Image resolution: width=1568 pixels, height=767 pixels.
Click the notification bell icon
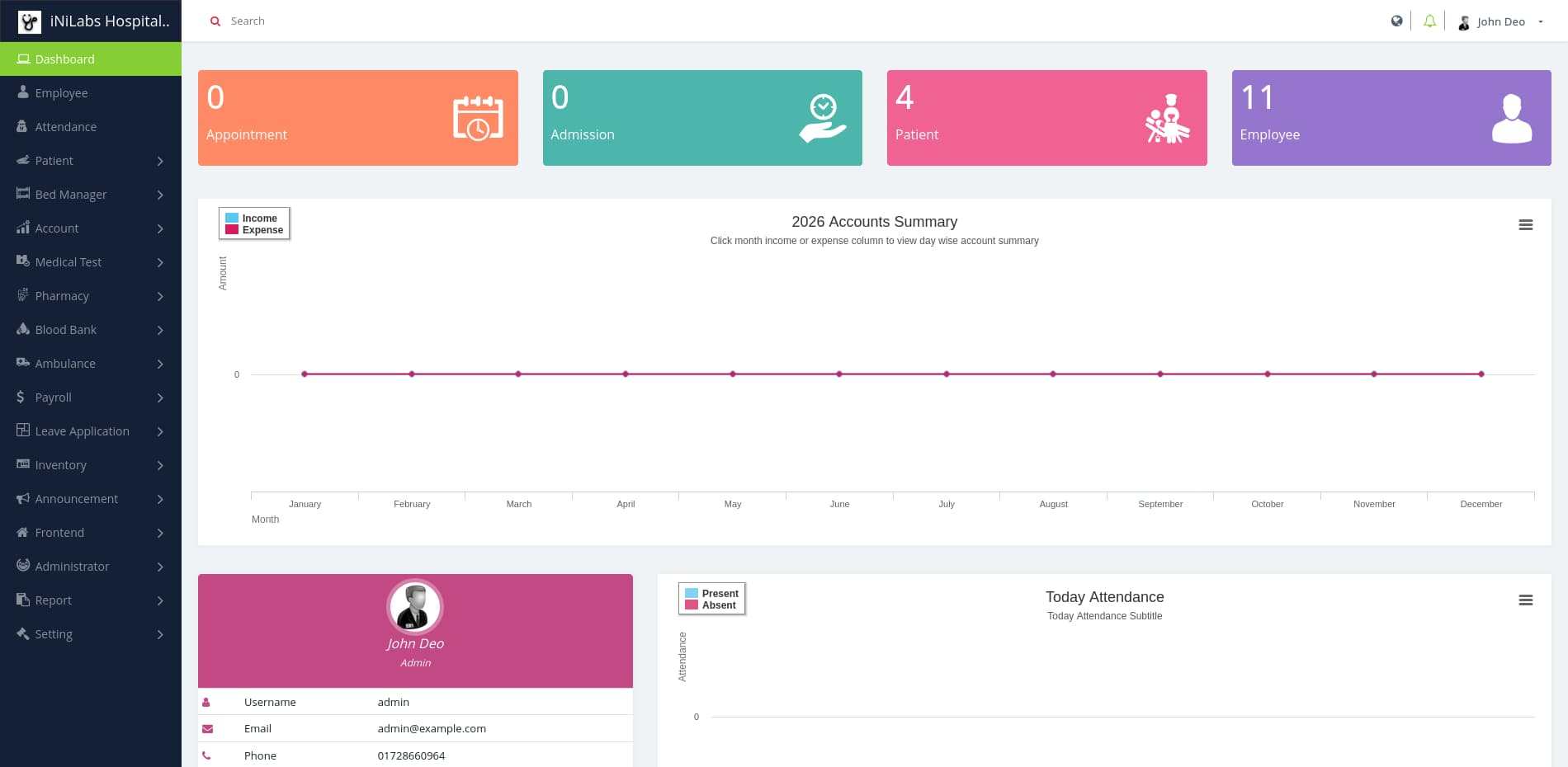click(1429, 21)
